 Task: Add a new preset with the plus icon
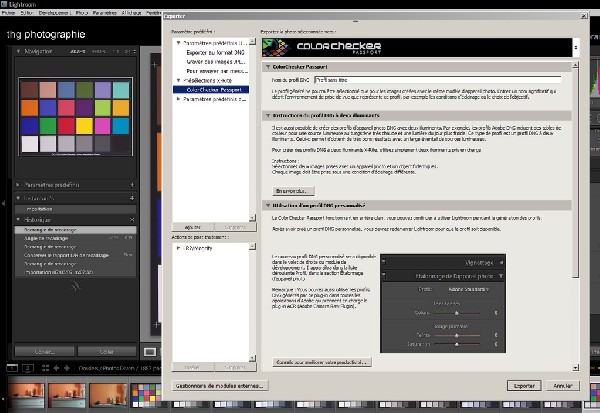(x=132, y=185)
